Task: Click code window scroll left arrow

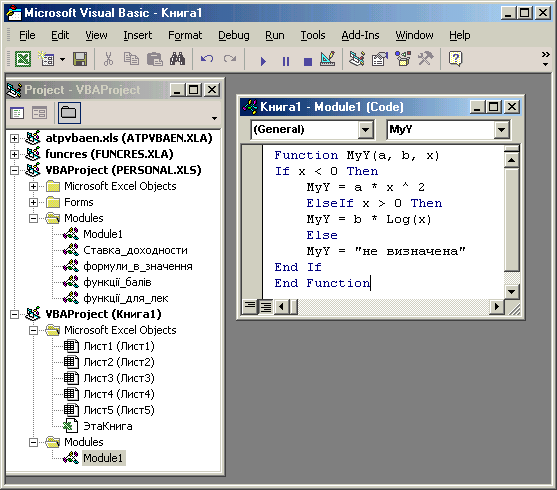Action: coord(282,306)
